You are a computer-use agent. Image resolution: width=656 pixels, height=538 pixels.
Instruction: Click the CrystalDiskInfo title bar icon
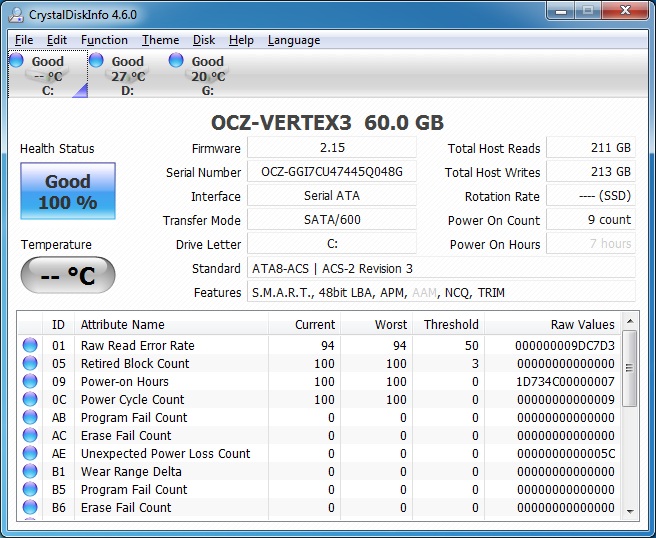(x=16, y=15)
